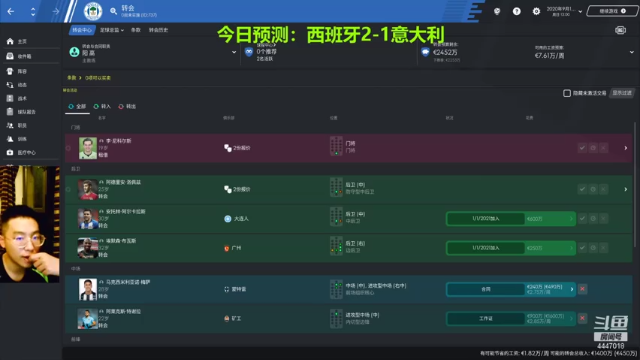Open the 合同 contract status button

point(486,289)
